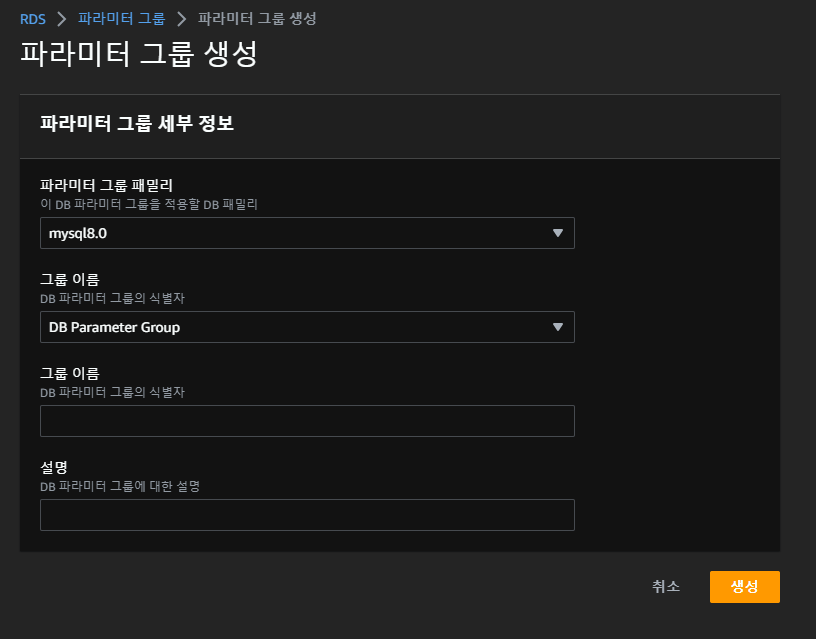Open the DB Parameter Group dropdown

click(x=307, y=327)
